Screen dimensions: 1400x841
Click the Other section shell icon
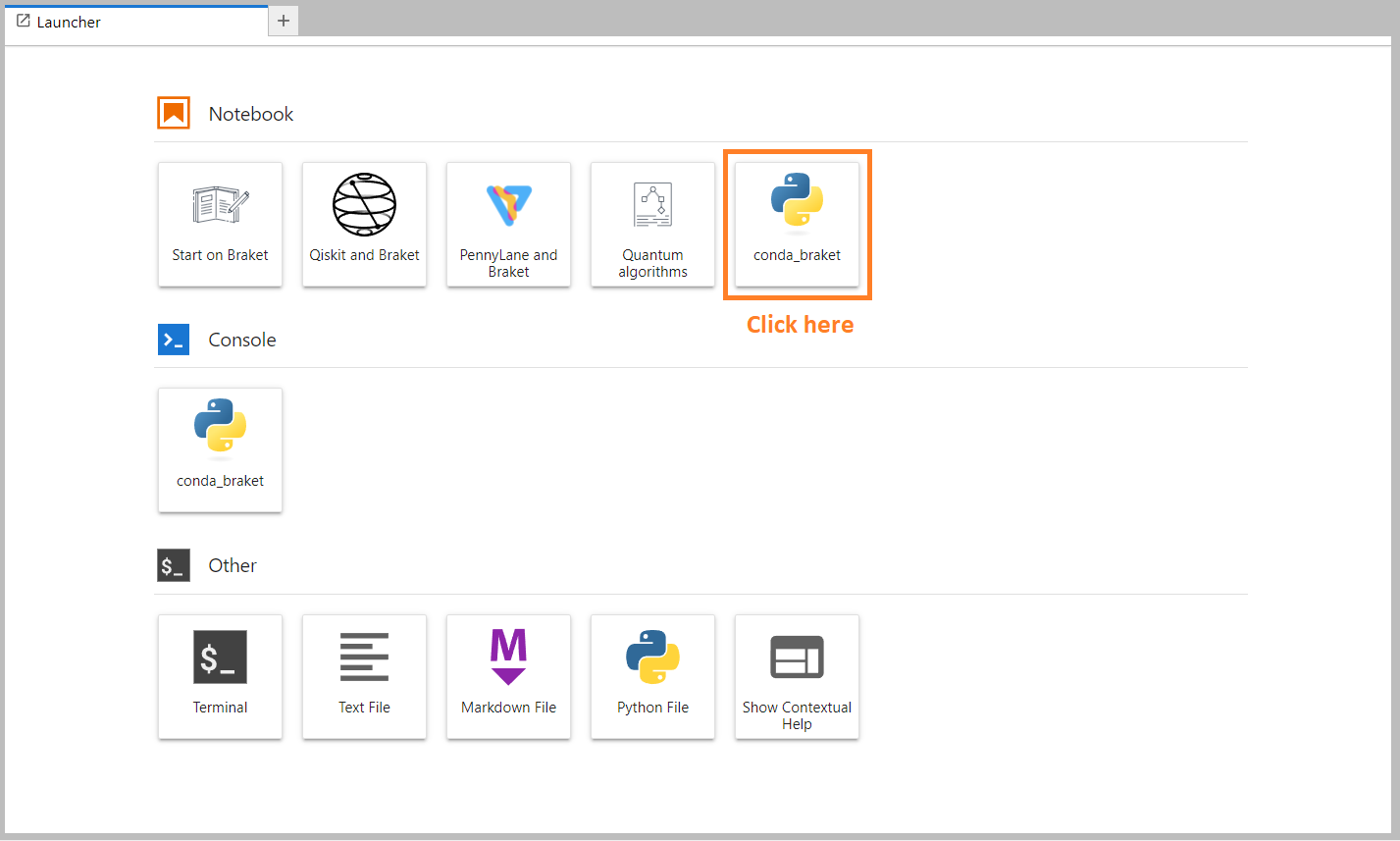(173, 565)
